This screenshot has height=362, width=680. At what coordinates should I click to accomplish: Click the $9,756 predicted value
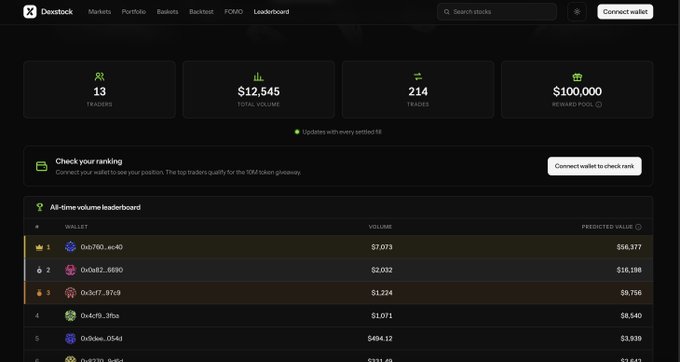coord(631,293)
